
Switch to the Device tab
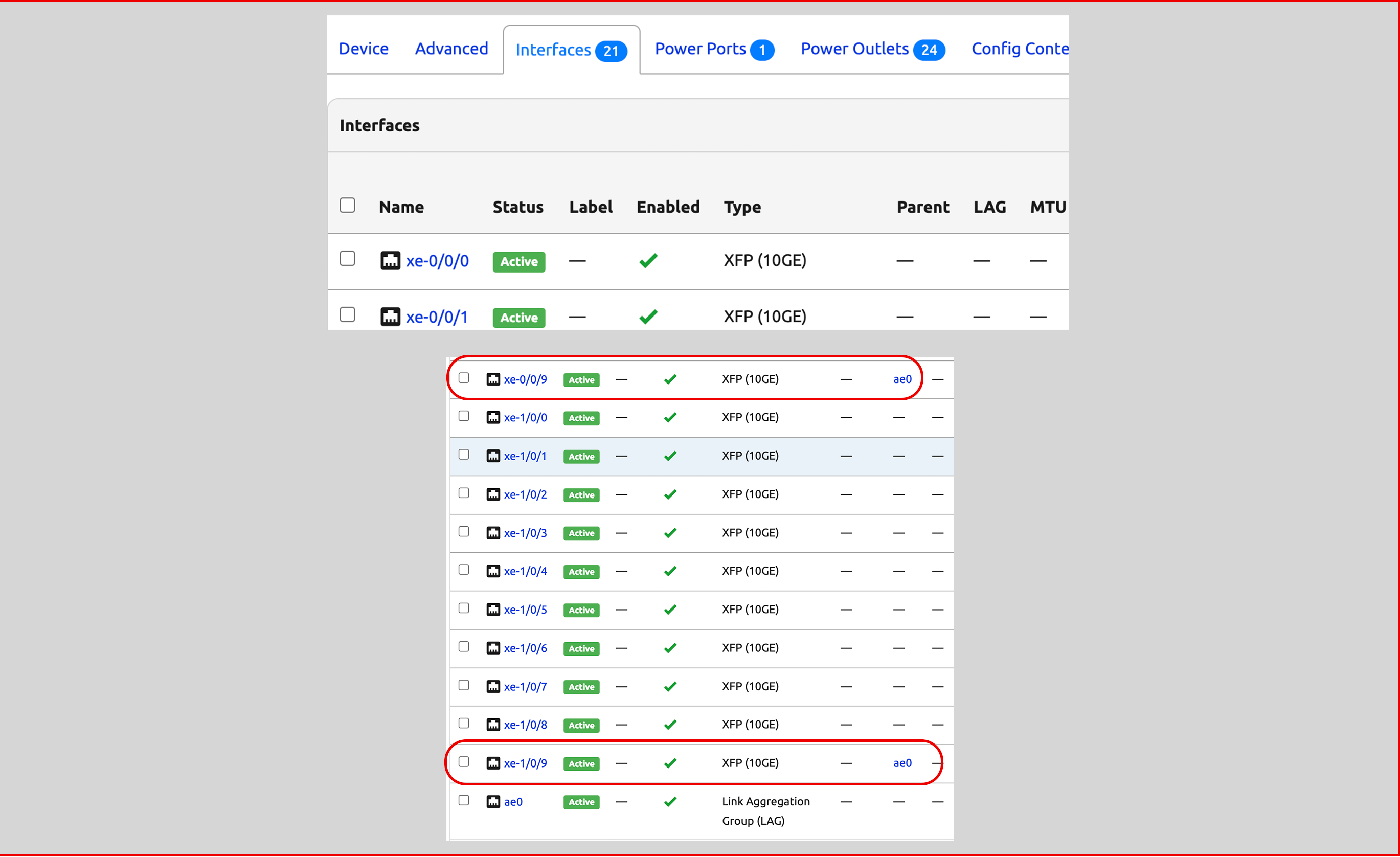point(363,49)
